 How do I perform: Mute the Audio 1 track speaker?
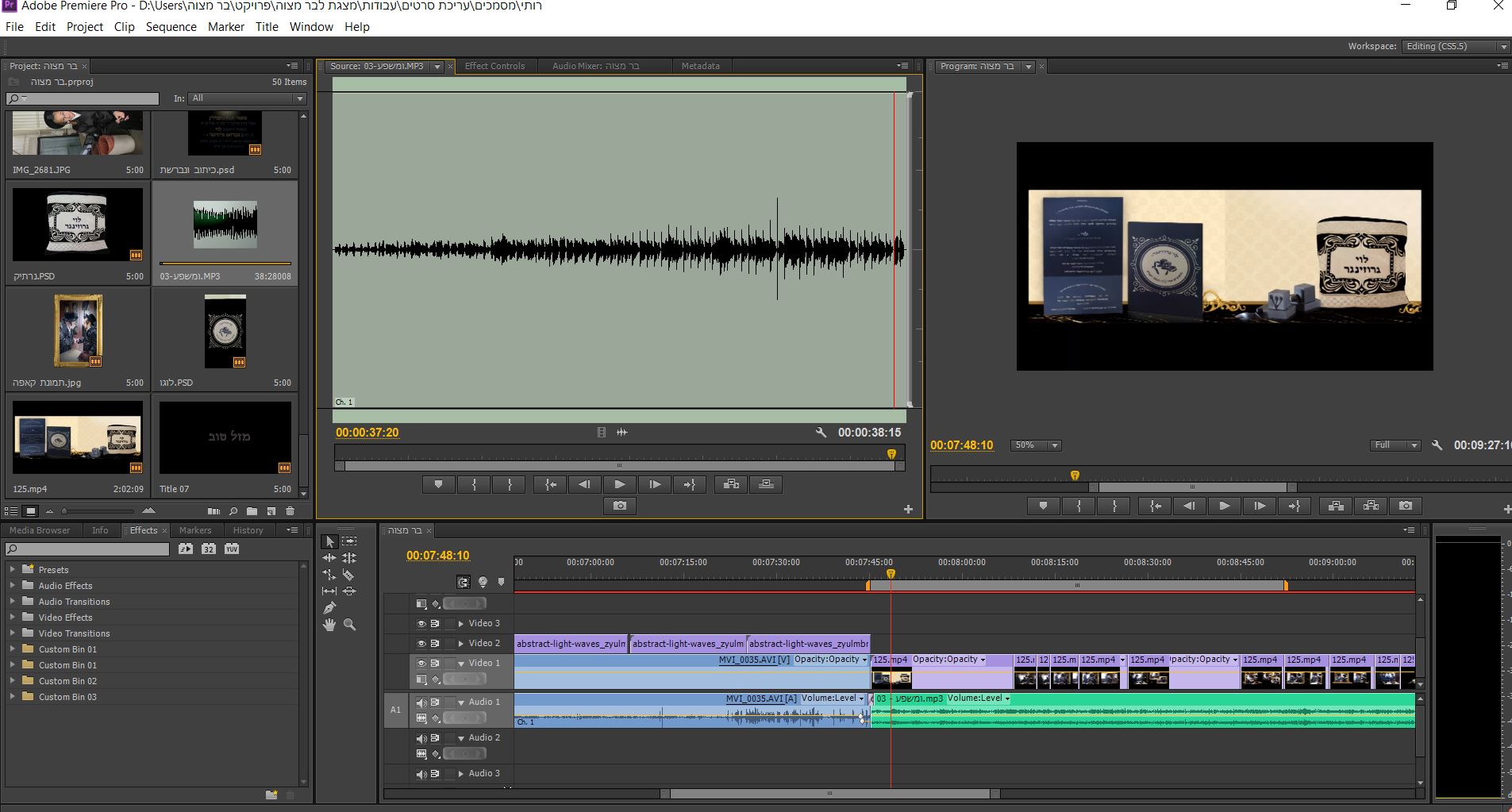coord(421,702)
